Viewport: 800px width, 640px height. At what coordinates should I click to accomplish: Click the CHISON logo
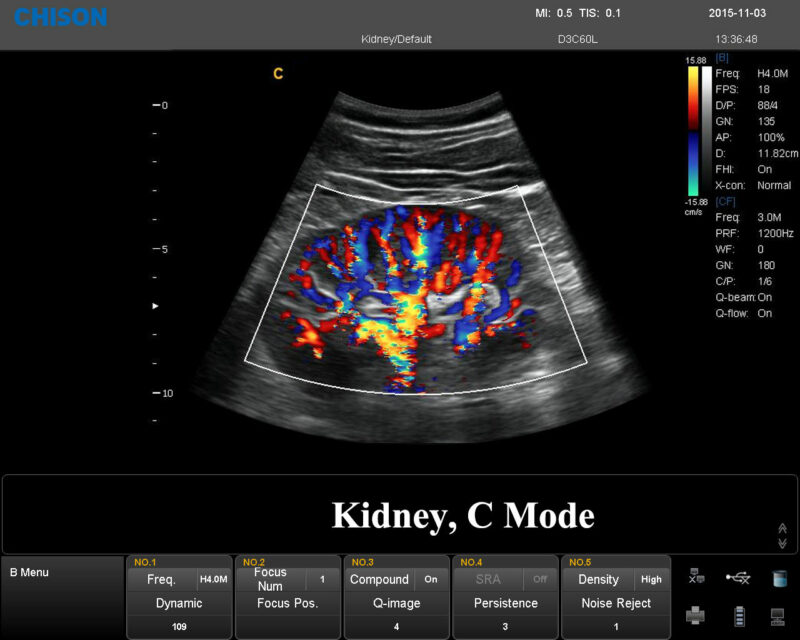(x=60, y=17)
